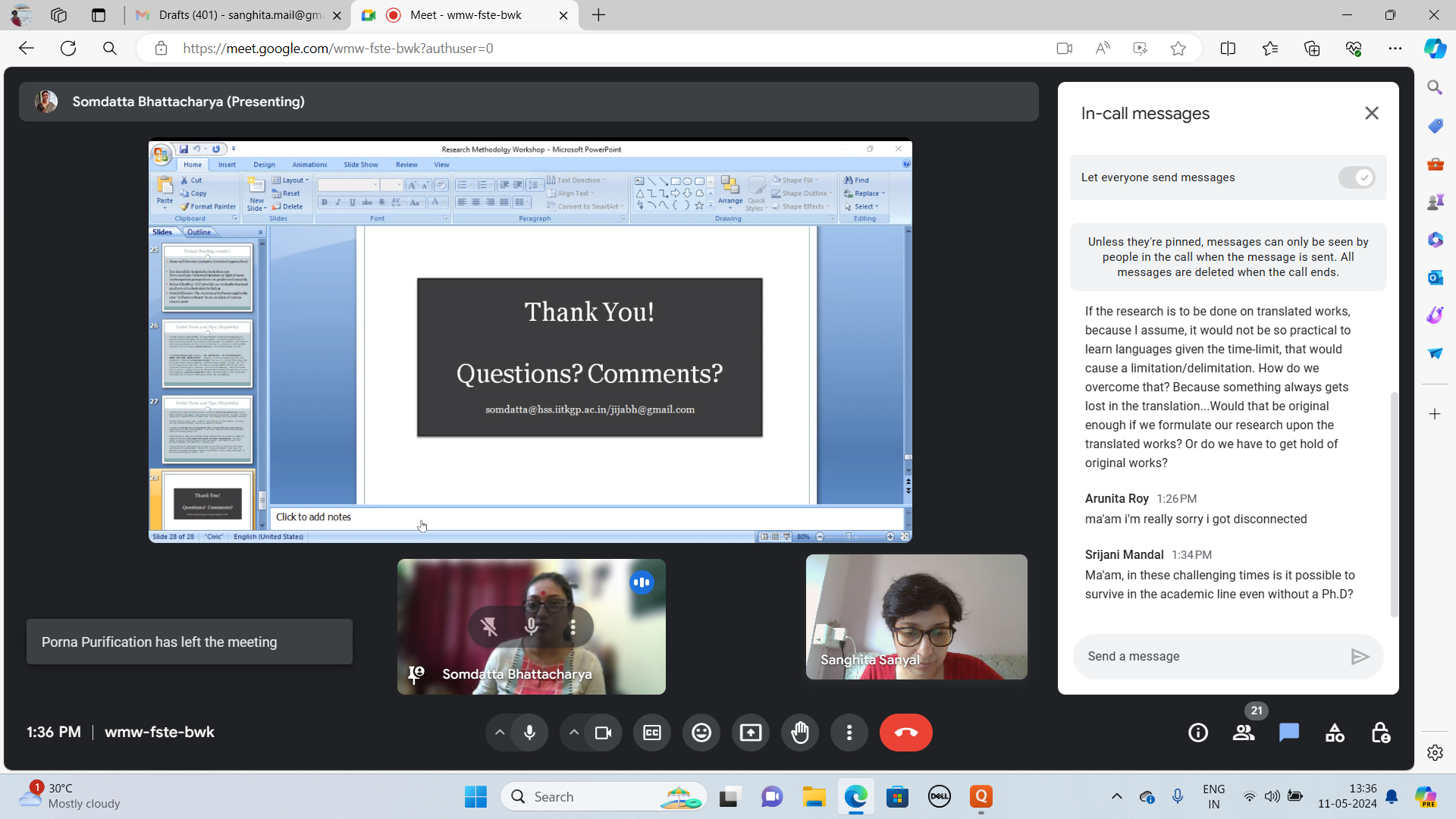Open the meeting details info icon
This screenshot has width=1456, height=819.
click(1198, 733)
